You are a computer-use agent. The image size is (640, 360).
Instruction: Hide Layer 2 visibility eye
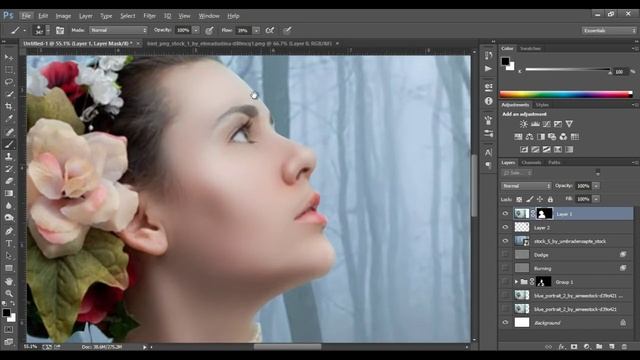pyautogui.click(x=505, y=227)
